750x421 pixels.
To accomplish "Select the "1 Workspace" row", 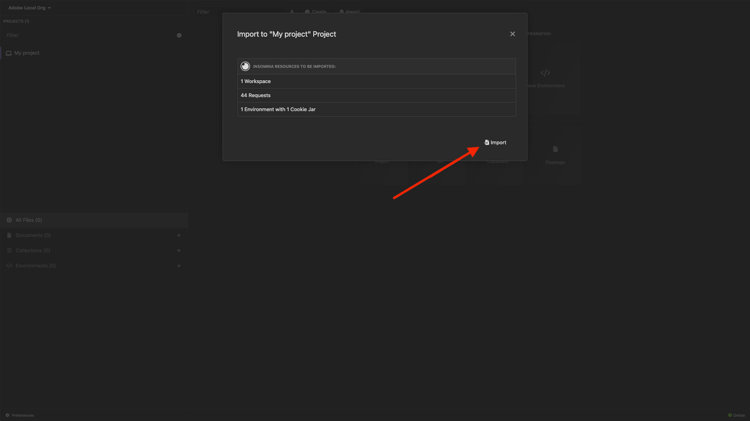I will [376, 81].
